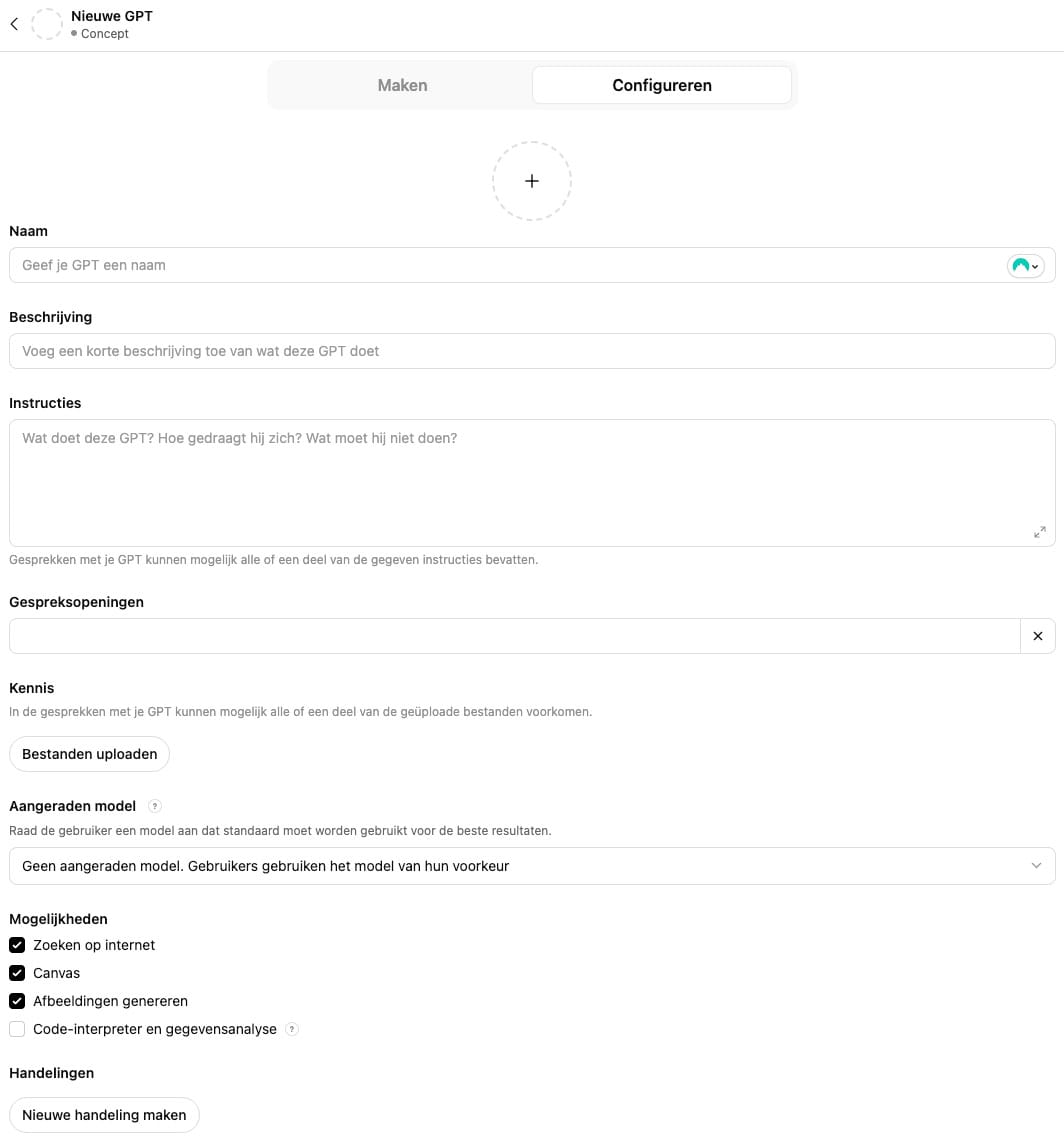Click Bestanden uploaden button
The image size is (1064, 1142).
tap(89, 754)
